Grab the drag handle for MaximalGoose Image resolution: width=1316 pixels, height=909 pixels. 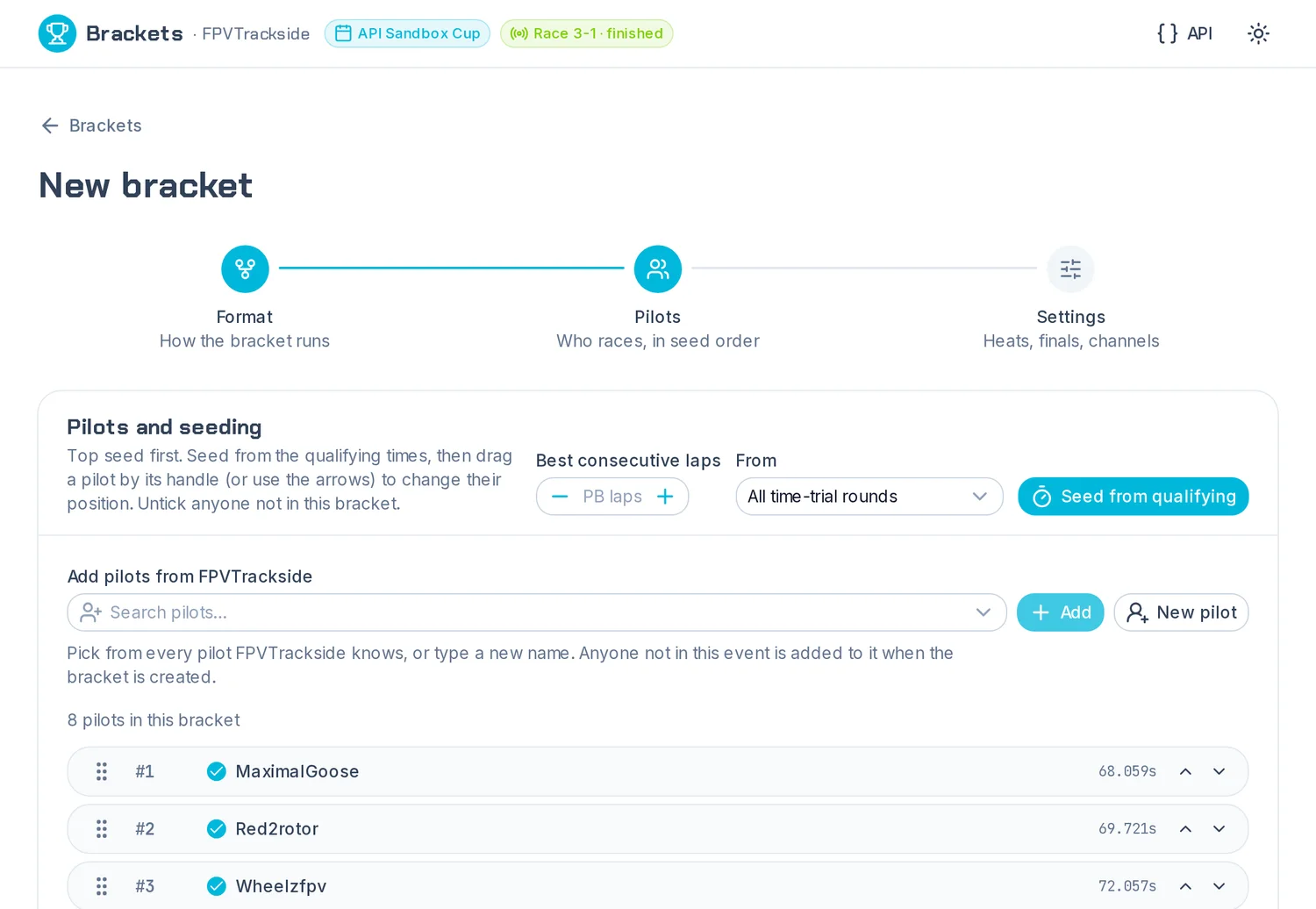(102, 771)
